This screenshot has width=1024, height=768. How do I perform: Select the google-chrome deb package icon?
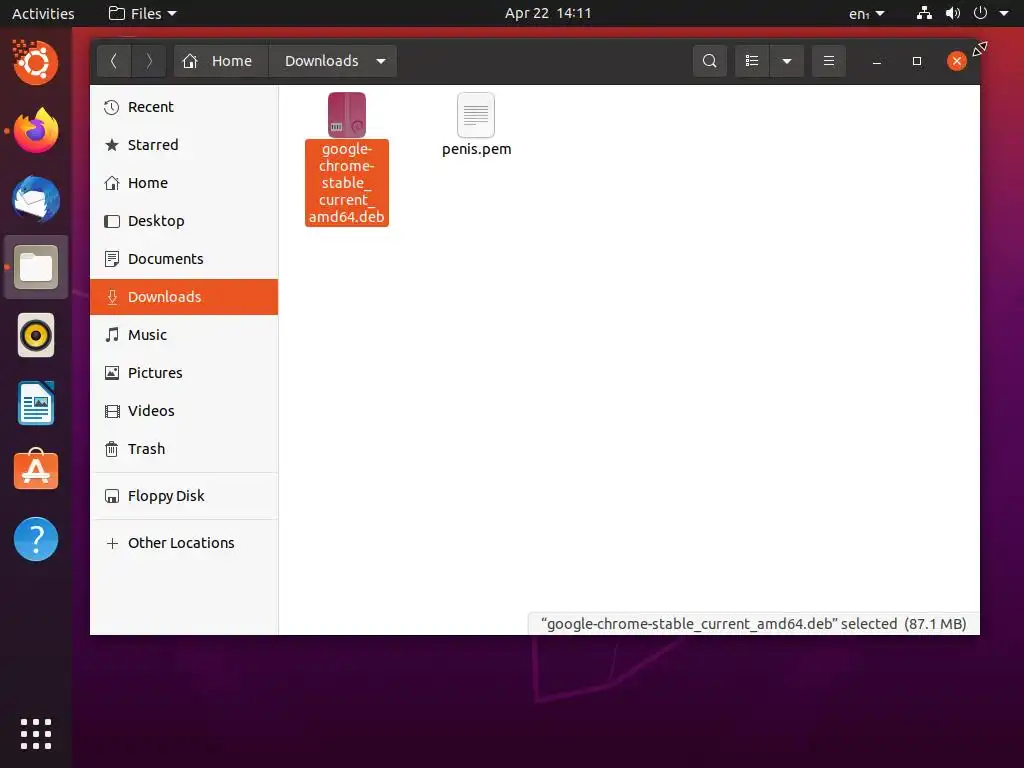pos(347,115)
